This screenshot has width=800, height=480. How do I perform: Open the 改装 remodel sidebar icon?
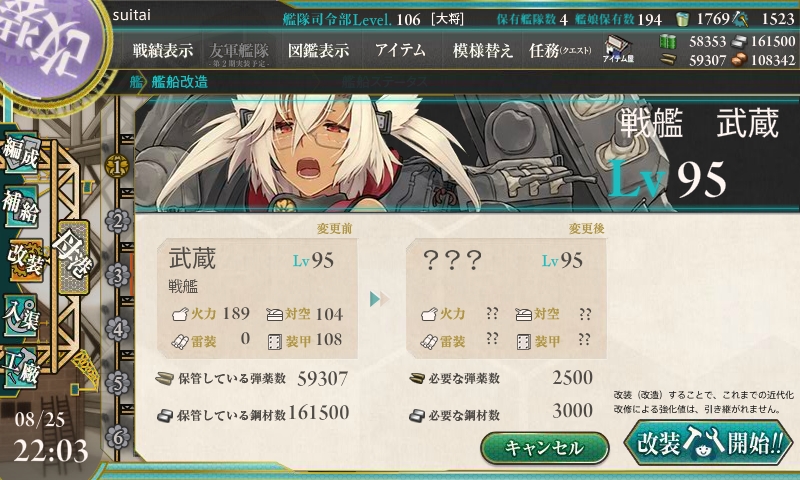24,260
